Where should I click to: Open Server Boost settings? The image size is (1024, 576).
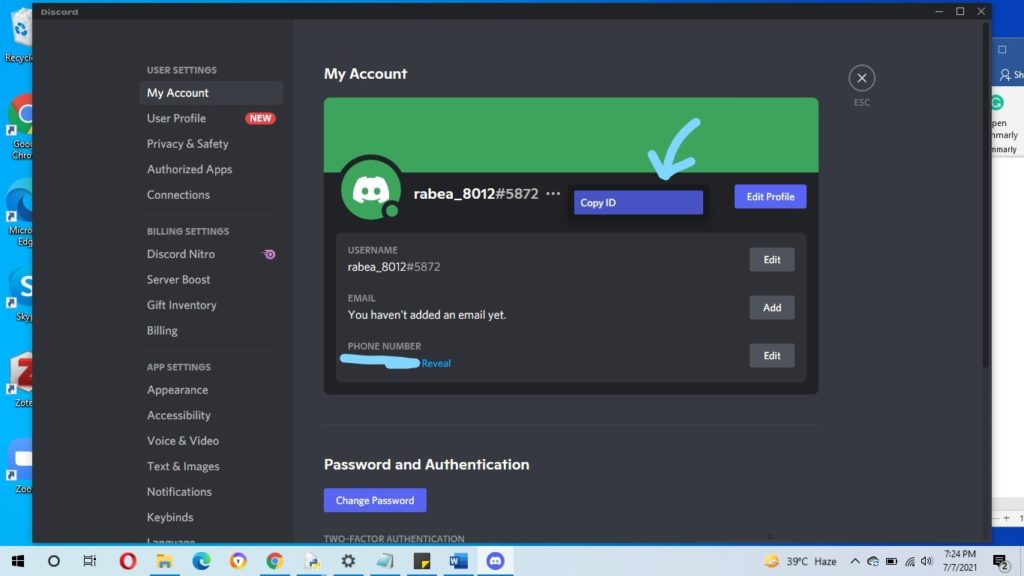(x=211, y=280)
